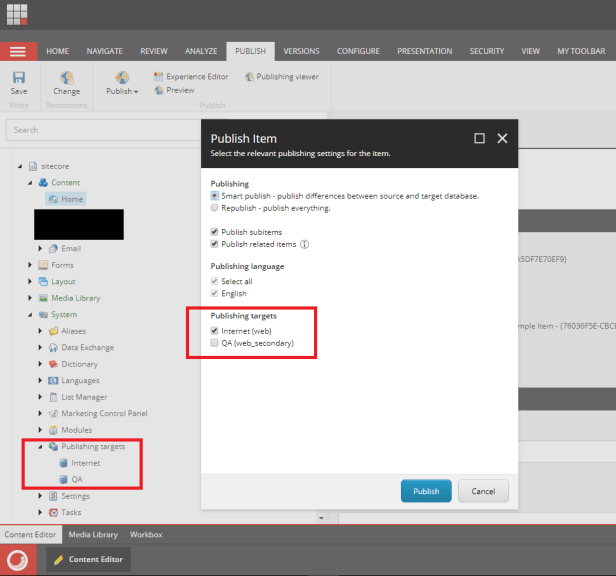Collapse the Publishing targets tree node
The image size is (616, 576).
coord(41,446)
